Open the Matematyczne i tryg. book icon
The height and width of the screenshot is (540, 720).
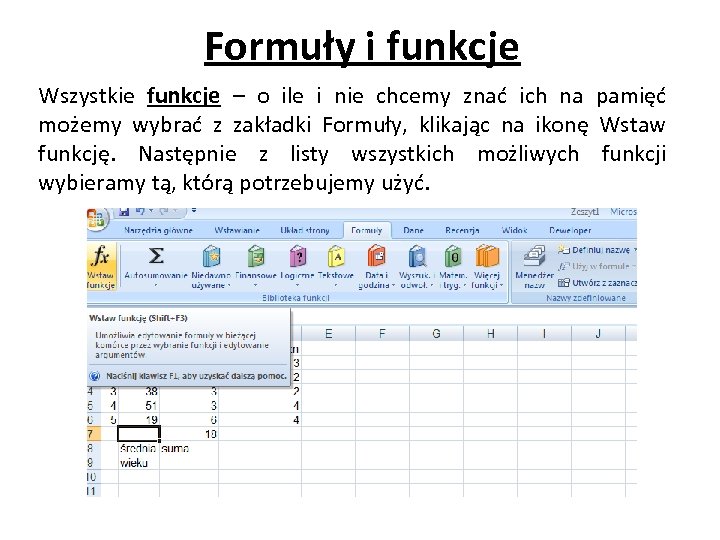453,256
